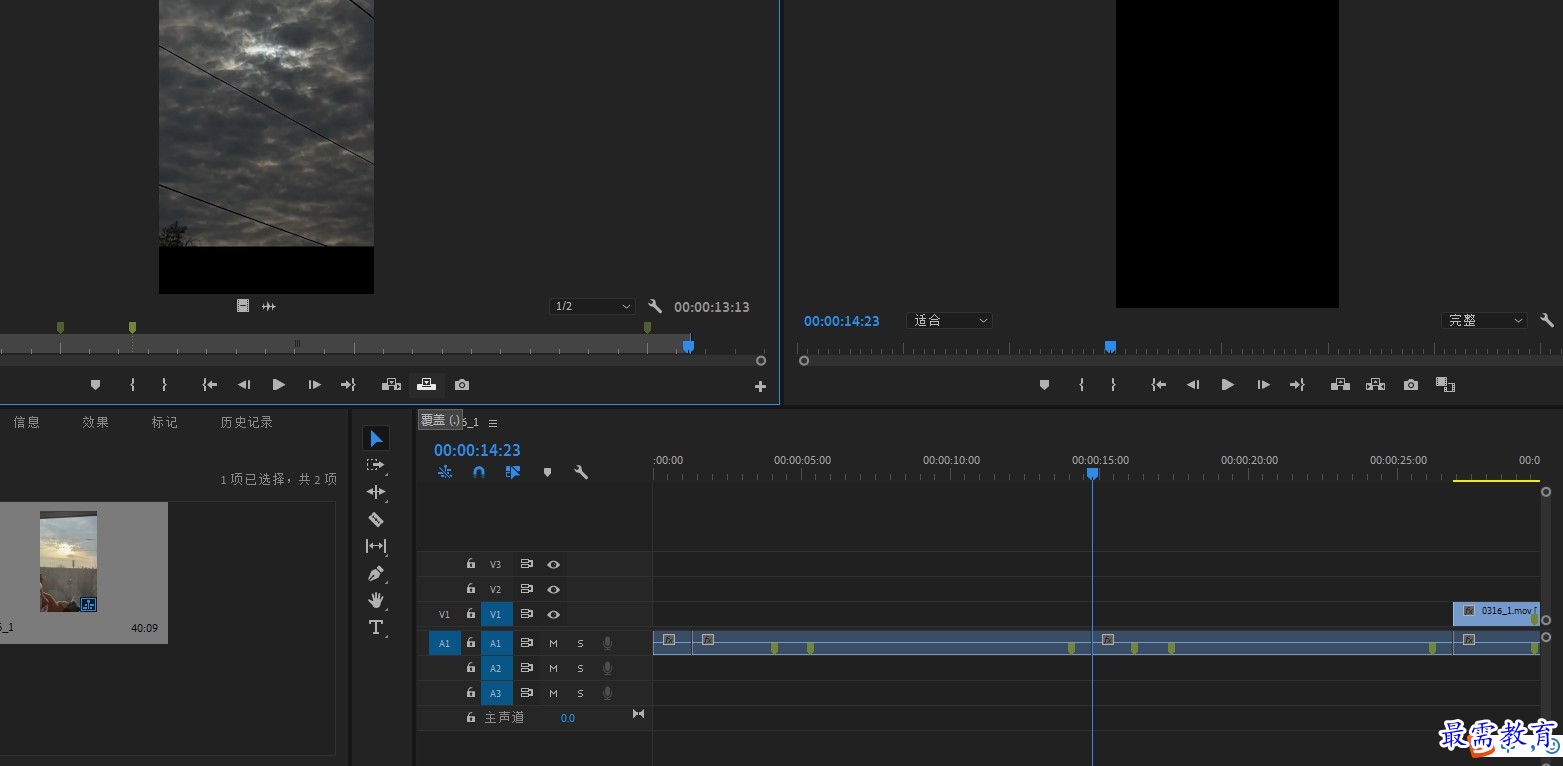Step forward one frame in Source monitor
This screenshot has width=1563, height=766.
[x=314, y=385]
